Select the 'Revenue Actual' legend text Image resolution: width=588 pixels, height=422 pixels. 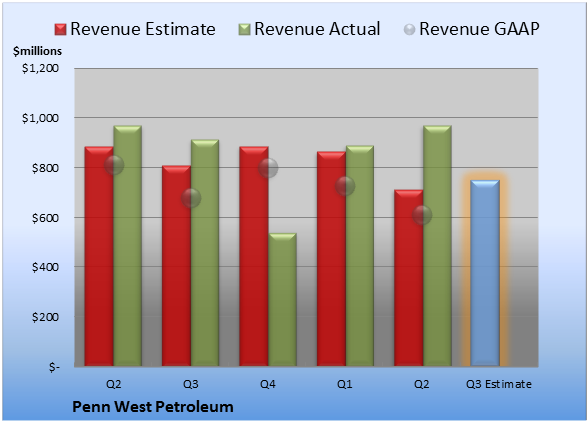click(x=317, y=29)
